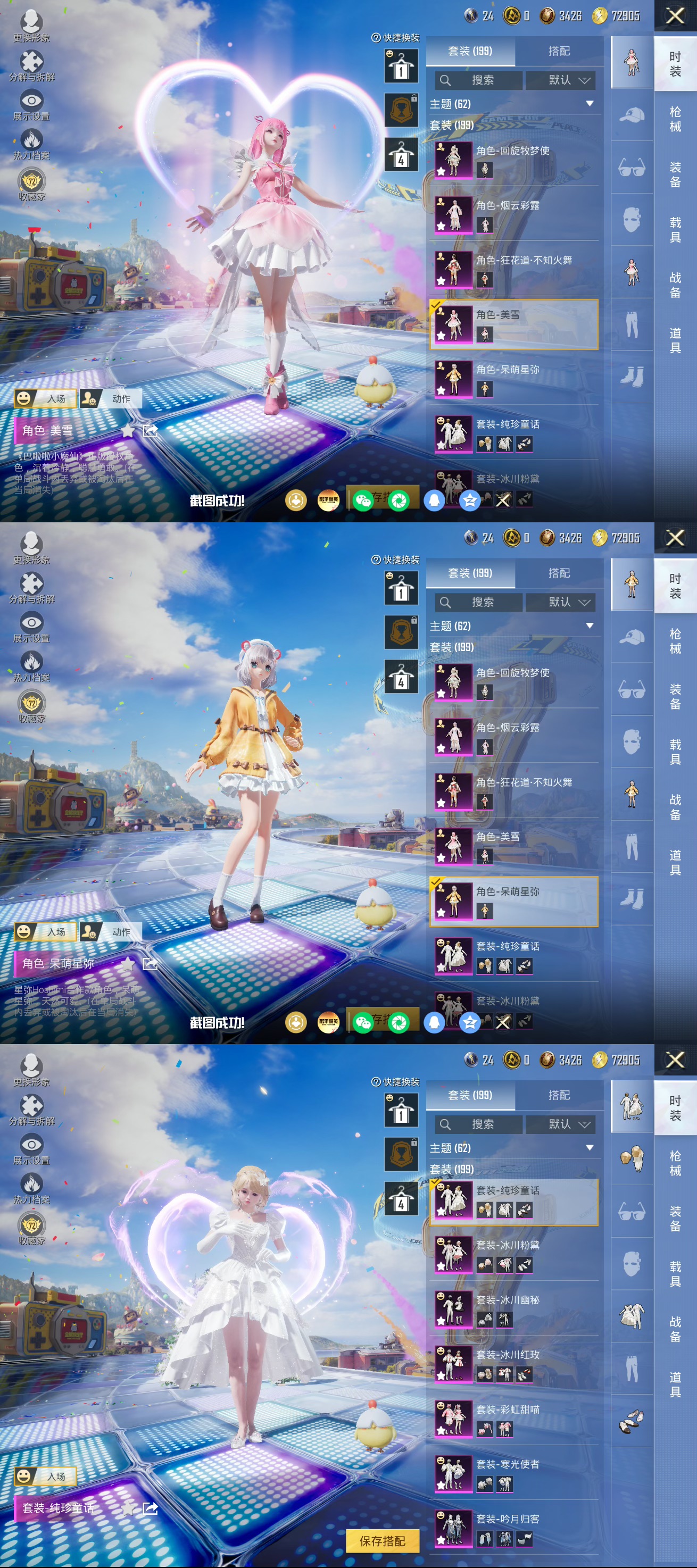Image resolution: width=697 pixels, height=1568 pixels.
Task: Select pants category icon in top screenshot
Action: (632, 324)
